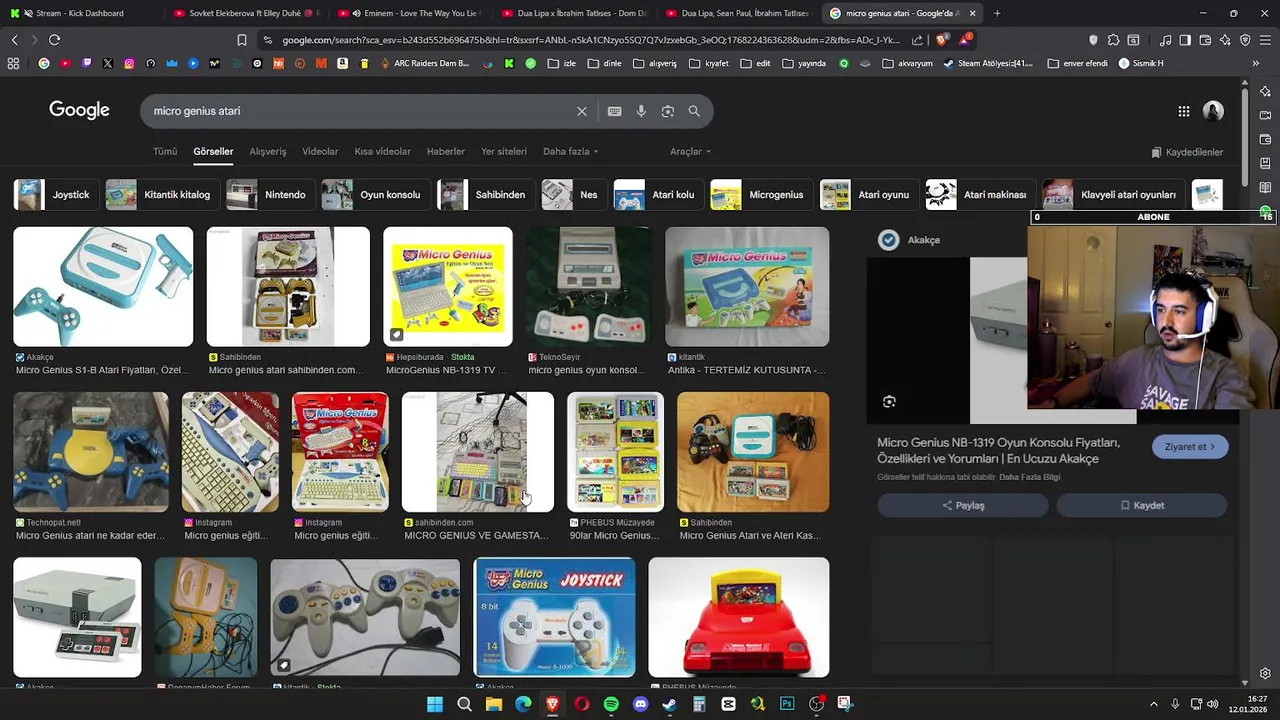Click the Paylaş share button
This screenshot has width=1280, height=720.
(964, 506)
